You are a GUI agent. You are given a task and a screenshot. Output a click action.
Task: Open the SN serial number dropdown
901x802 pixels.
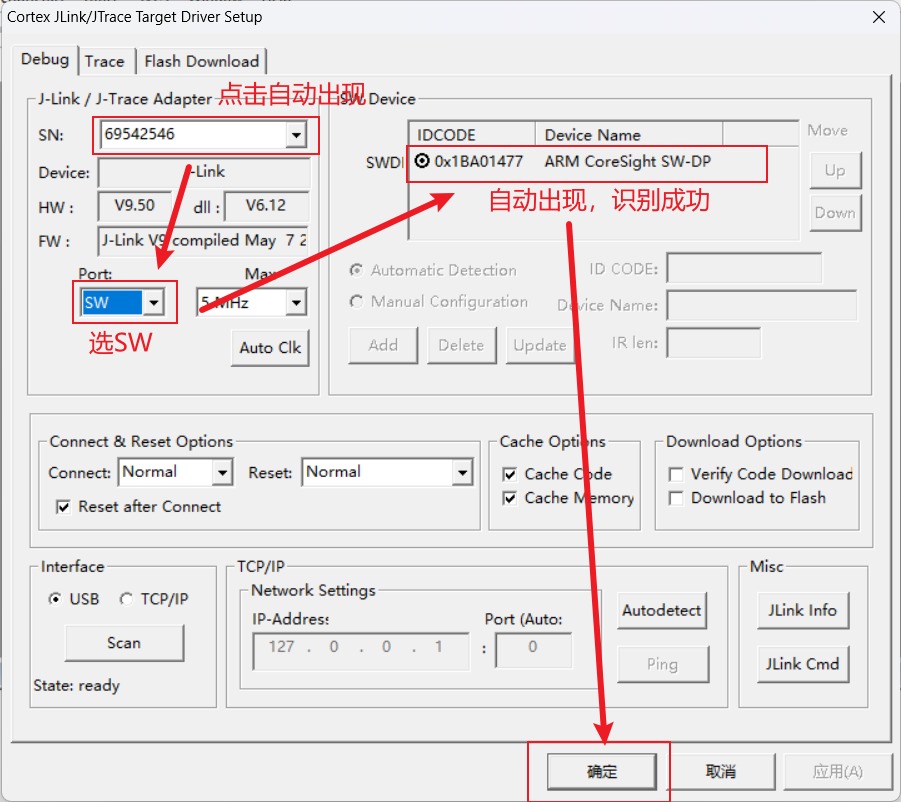click(x=296, y=135)
